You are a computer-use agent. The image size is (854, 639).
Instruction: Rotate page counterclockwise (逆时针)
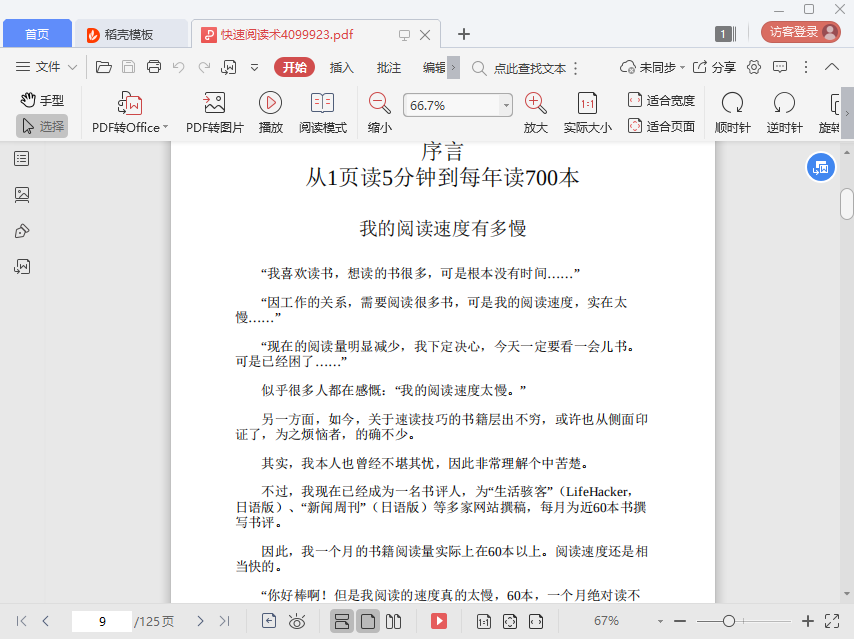click(784, 113)
